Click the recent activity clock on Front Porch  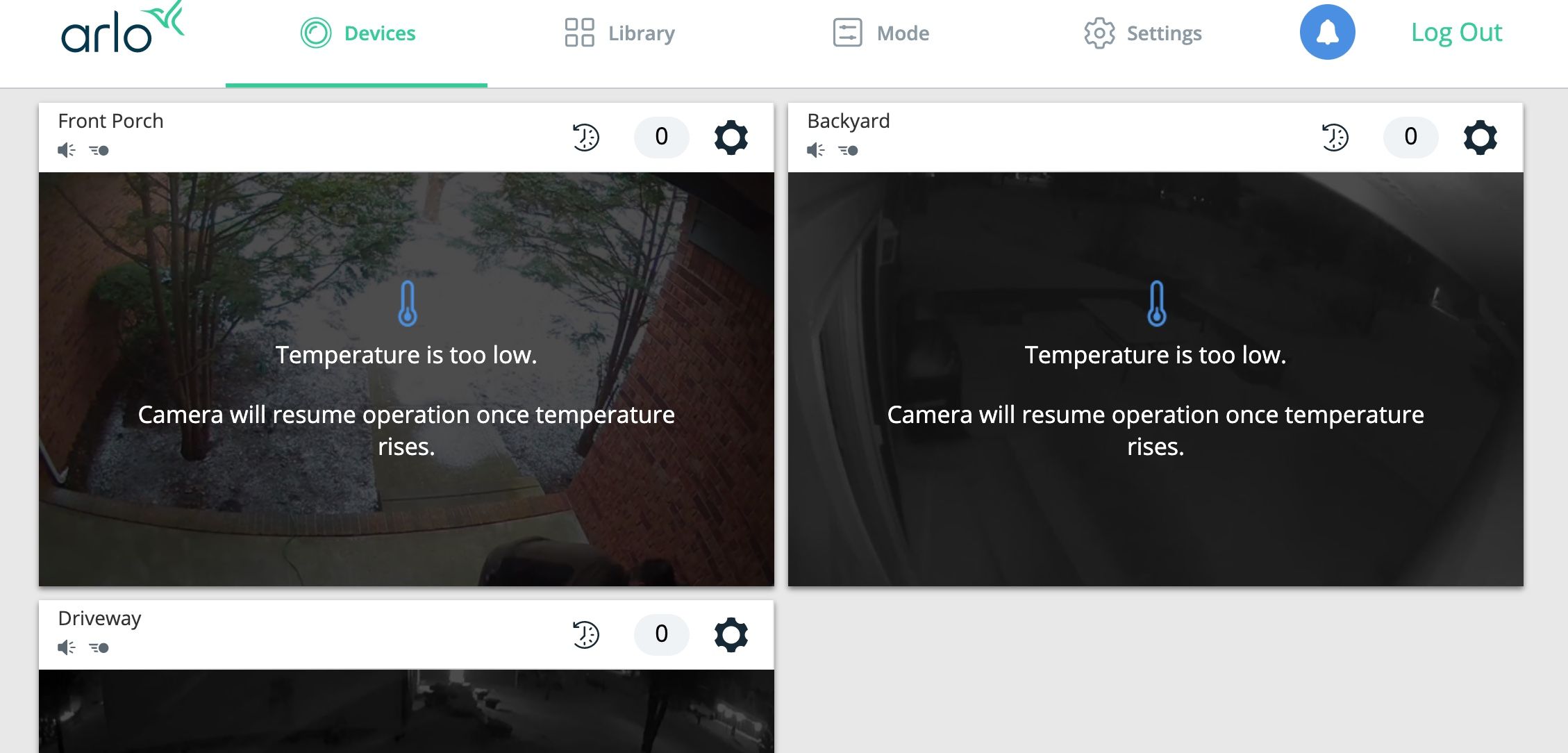[584, 138]
